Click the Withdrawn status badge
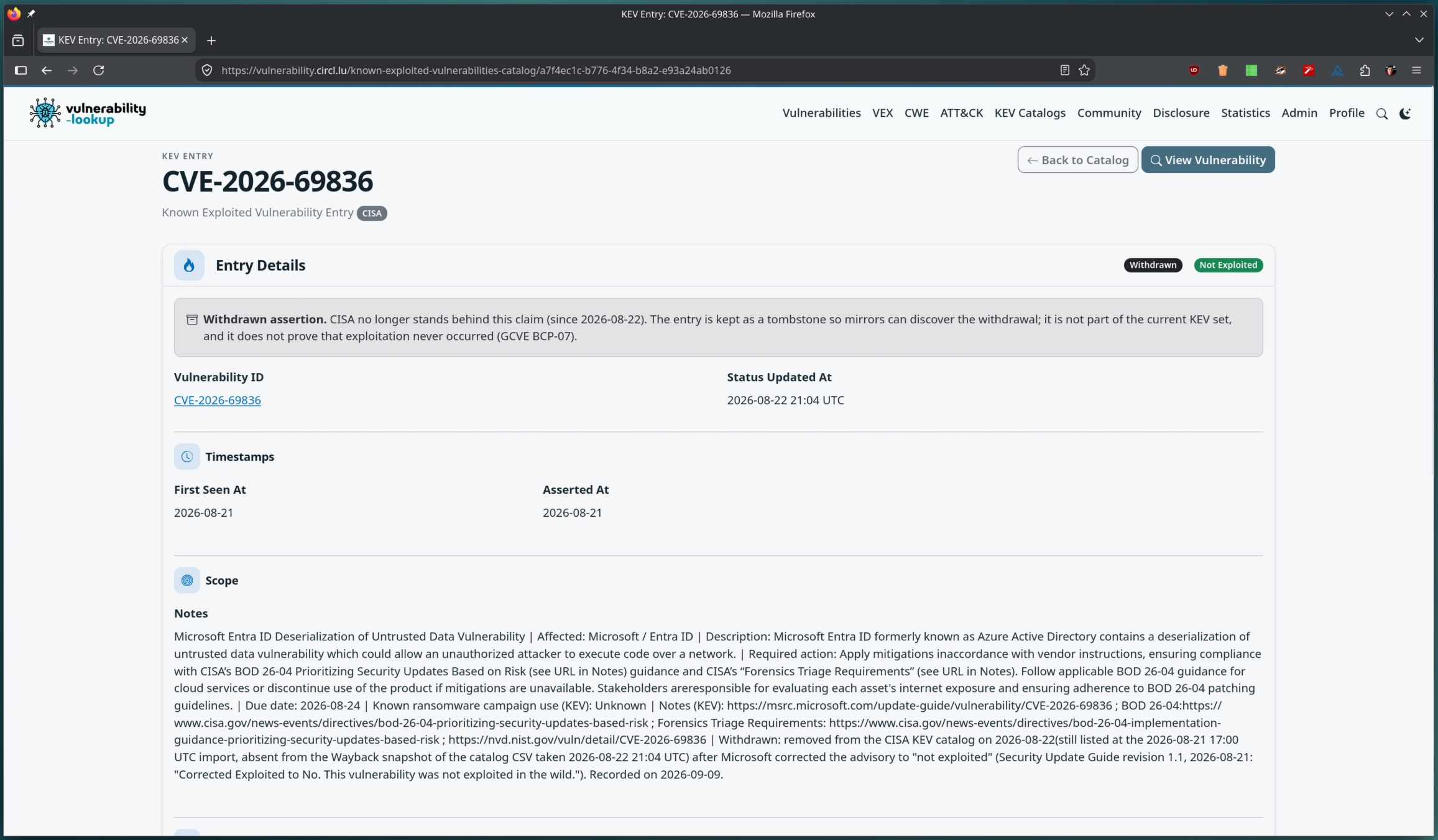This screenshot has width=1438, height=840. (x=1153, y=265)
